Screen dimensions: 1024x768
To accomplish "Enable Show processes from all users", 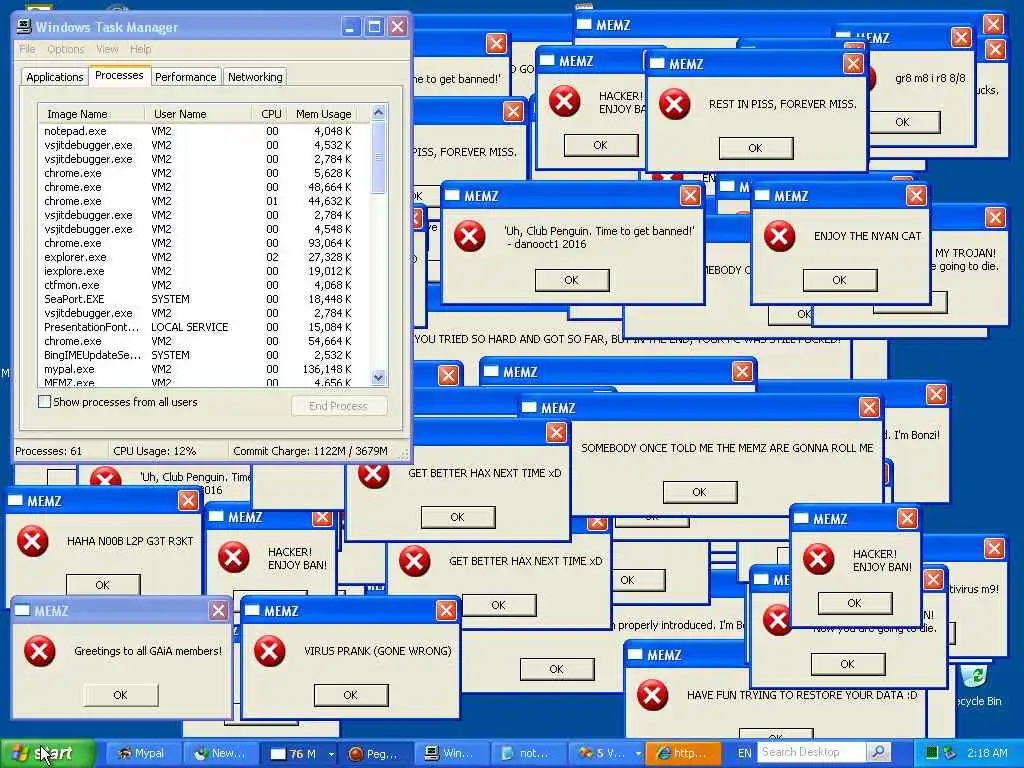I will tap(44, 402).
